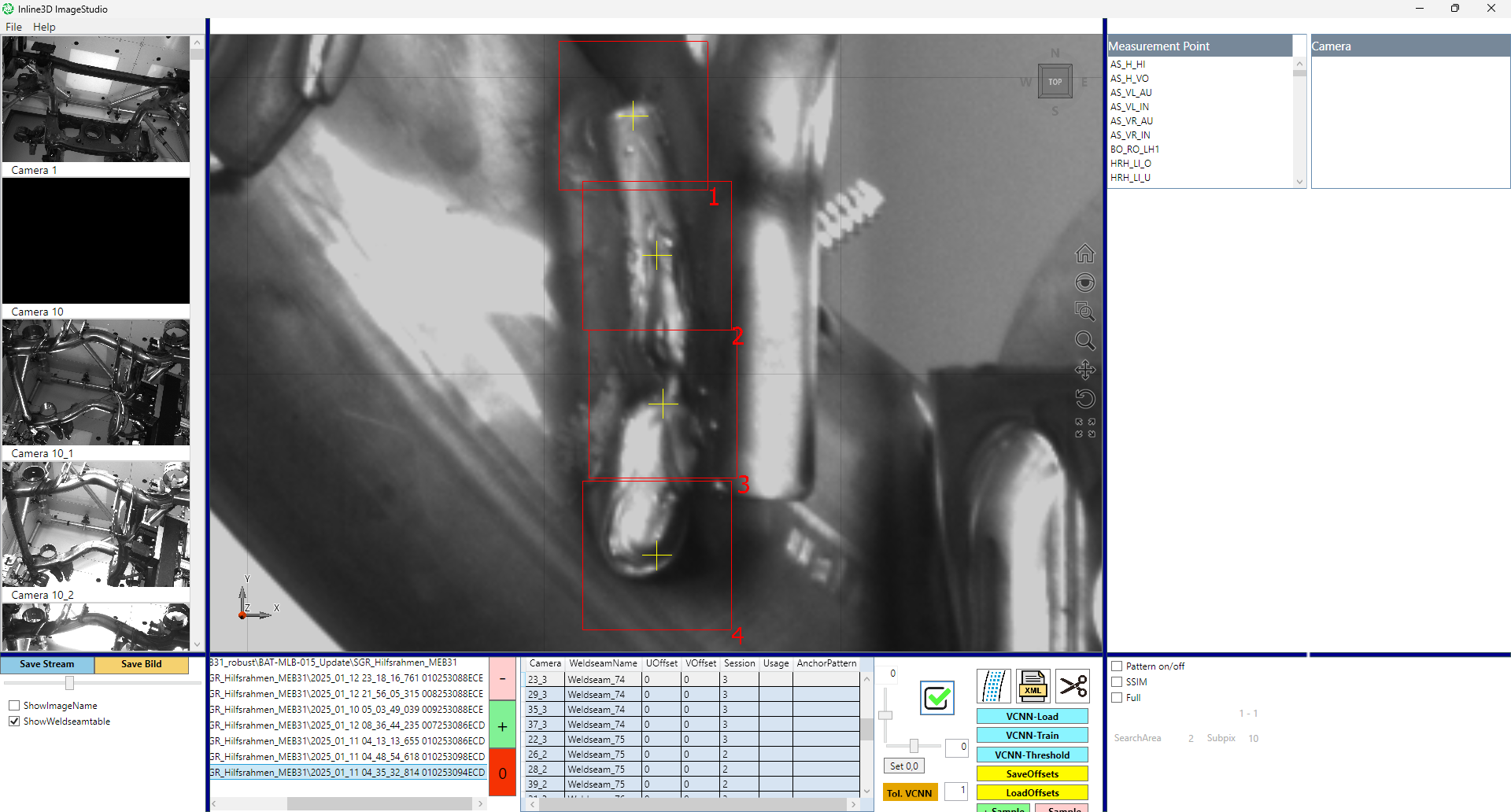This screenshot has height=812, width=1511.
Task: Open the XML file icon button
Action: click(1033, 686)
